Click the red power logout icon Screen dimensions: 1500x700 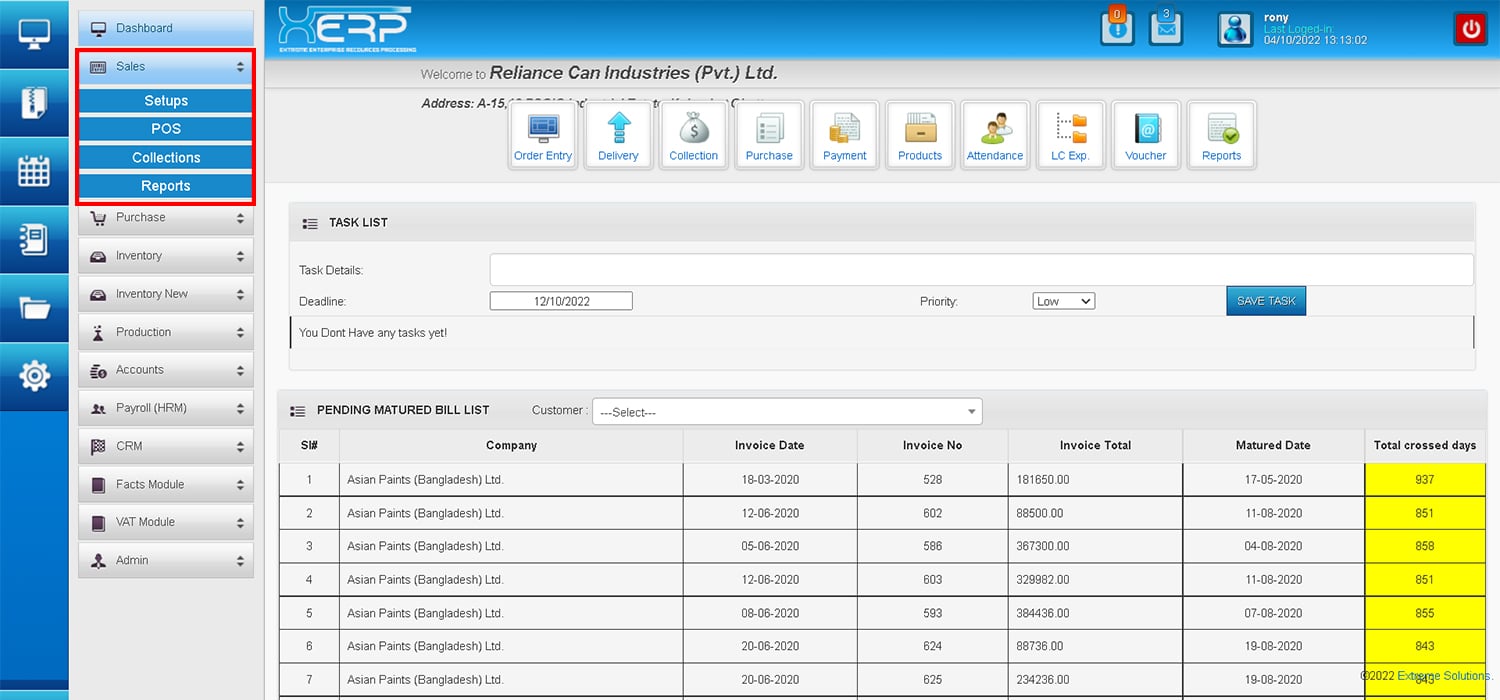[1470, 29]
